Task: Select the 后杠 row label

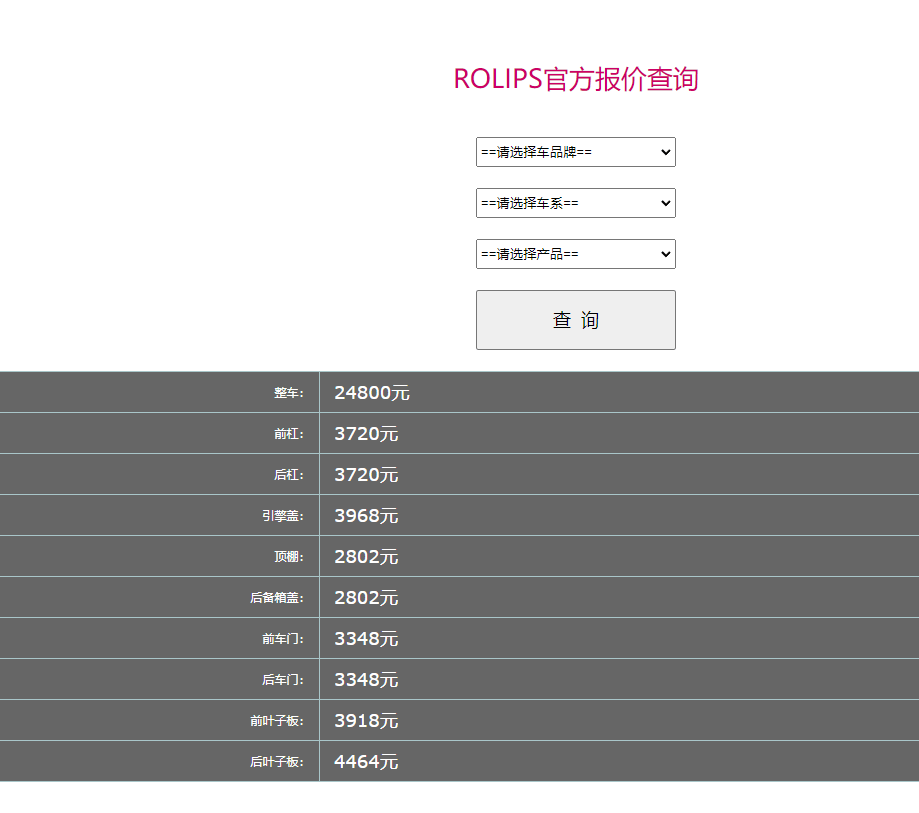Action: tap(288, 475)
